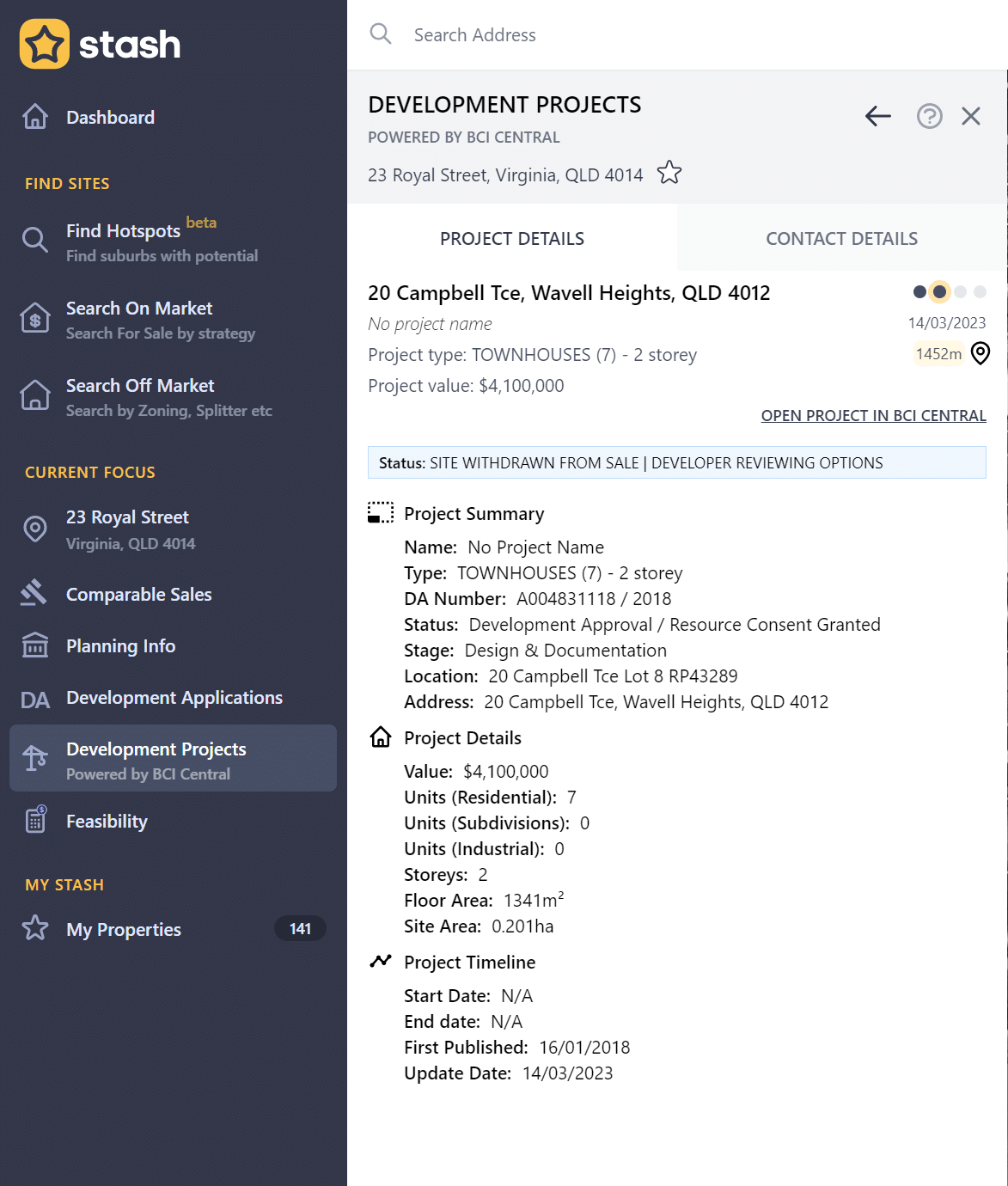Click the 23 Royal Street location pin icon
The width and height of the screenshot is (1008, 1186).
click(35, 529)
